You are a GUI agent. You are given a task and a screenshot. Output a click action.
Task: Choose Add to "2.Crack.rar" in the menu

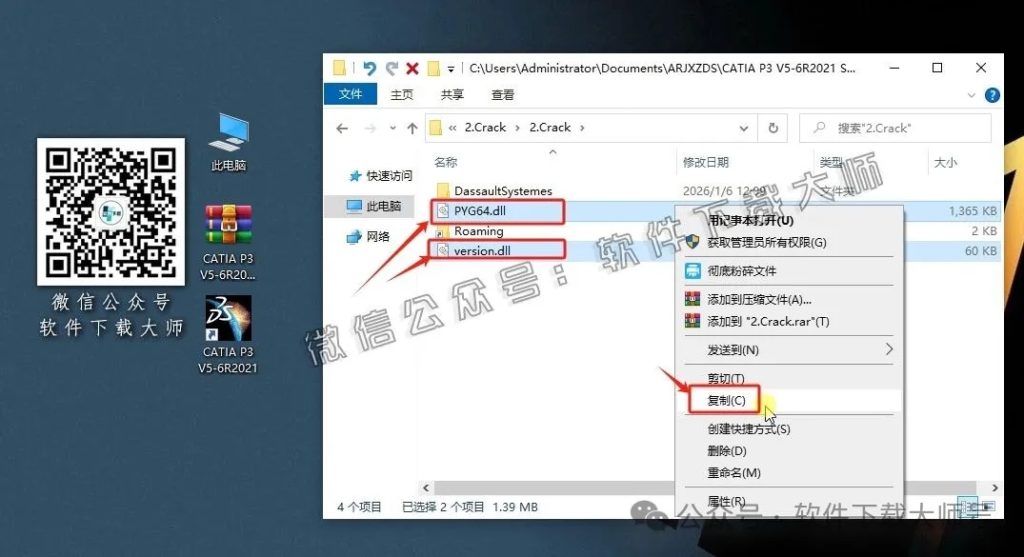coord(789,321)
